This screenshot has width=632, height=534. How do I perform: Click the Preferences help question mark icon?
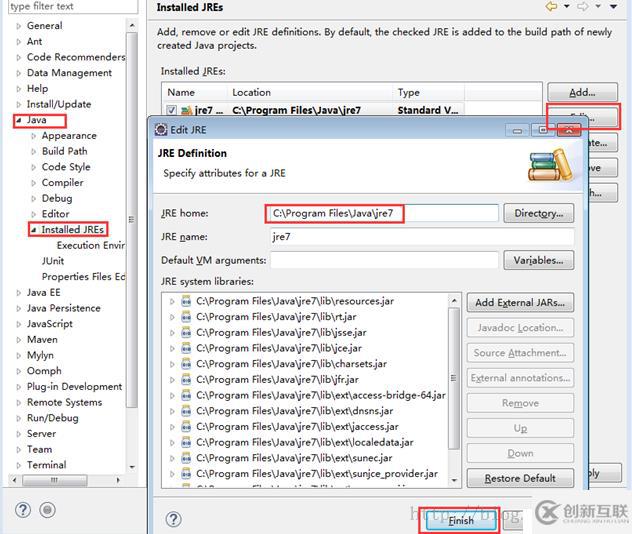[23, 510]
